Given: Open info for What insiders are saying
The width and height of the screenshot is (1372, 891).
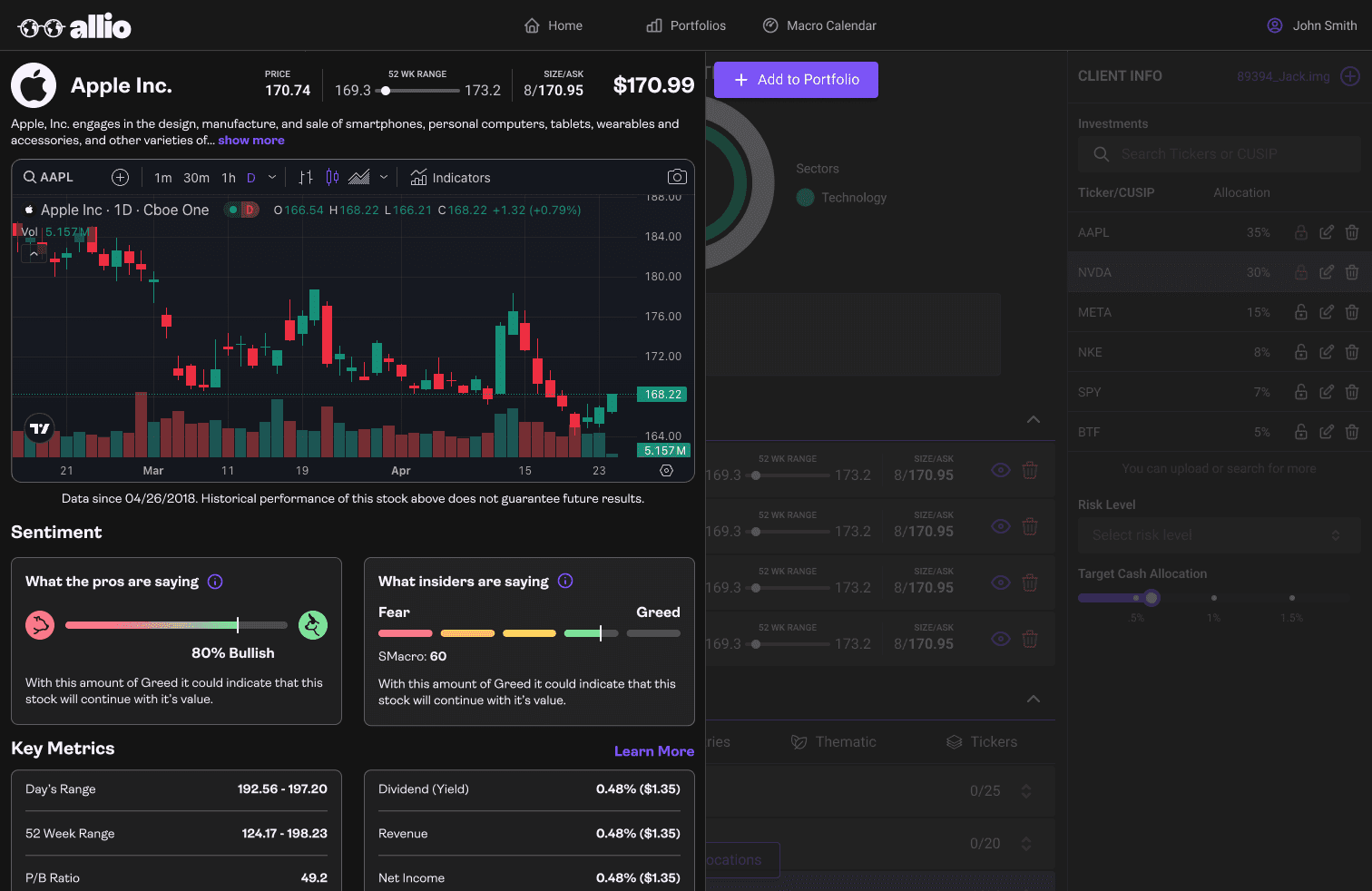Looking at the screenshot, I should click(565, 581).
